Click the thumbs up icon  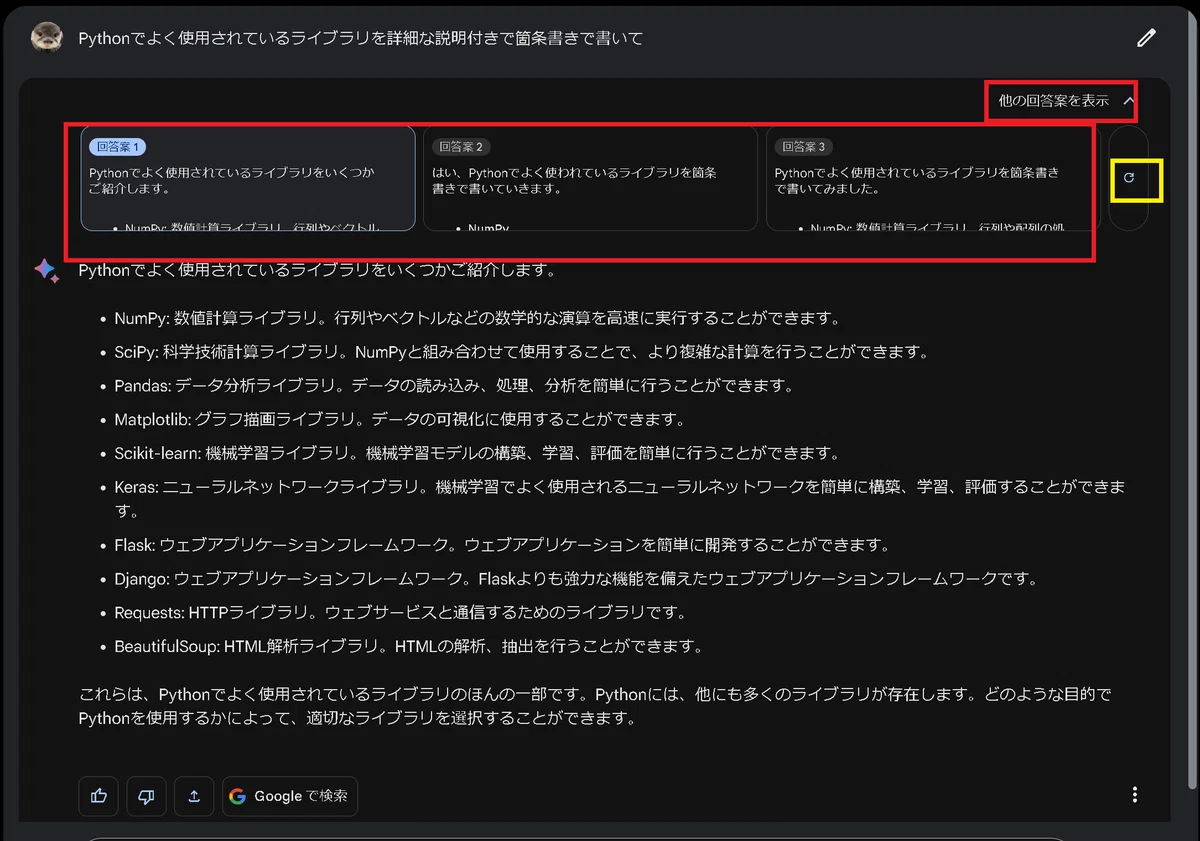point(99,796)
